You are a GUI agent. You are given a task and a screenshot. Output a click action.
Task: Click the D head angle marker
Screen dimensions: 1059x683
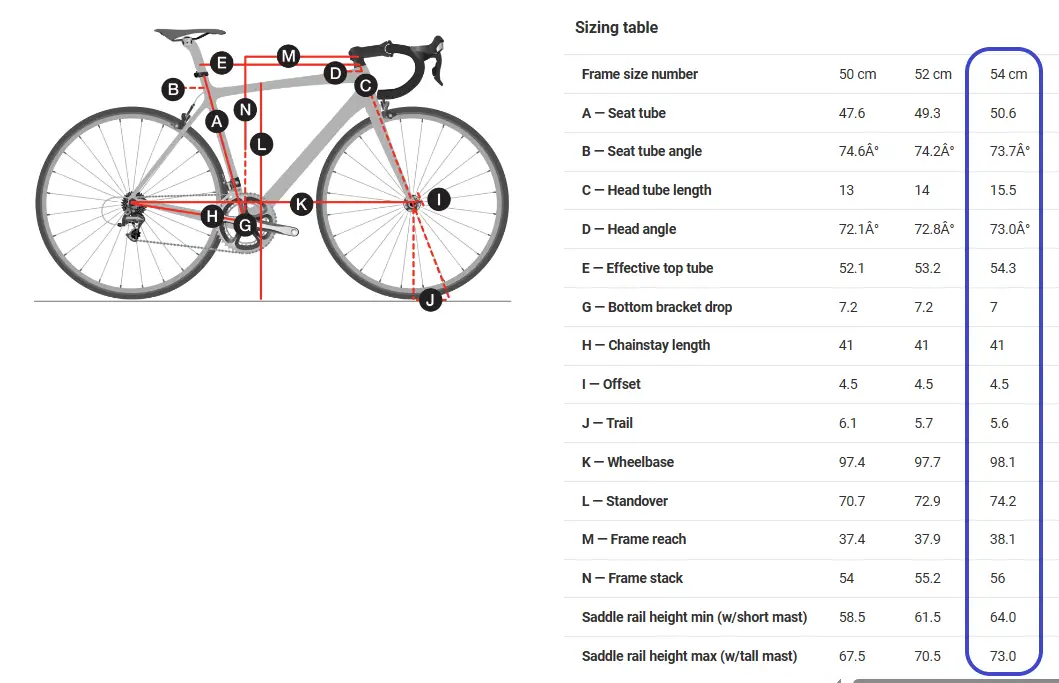[336, 72]
